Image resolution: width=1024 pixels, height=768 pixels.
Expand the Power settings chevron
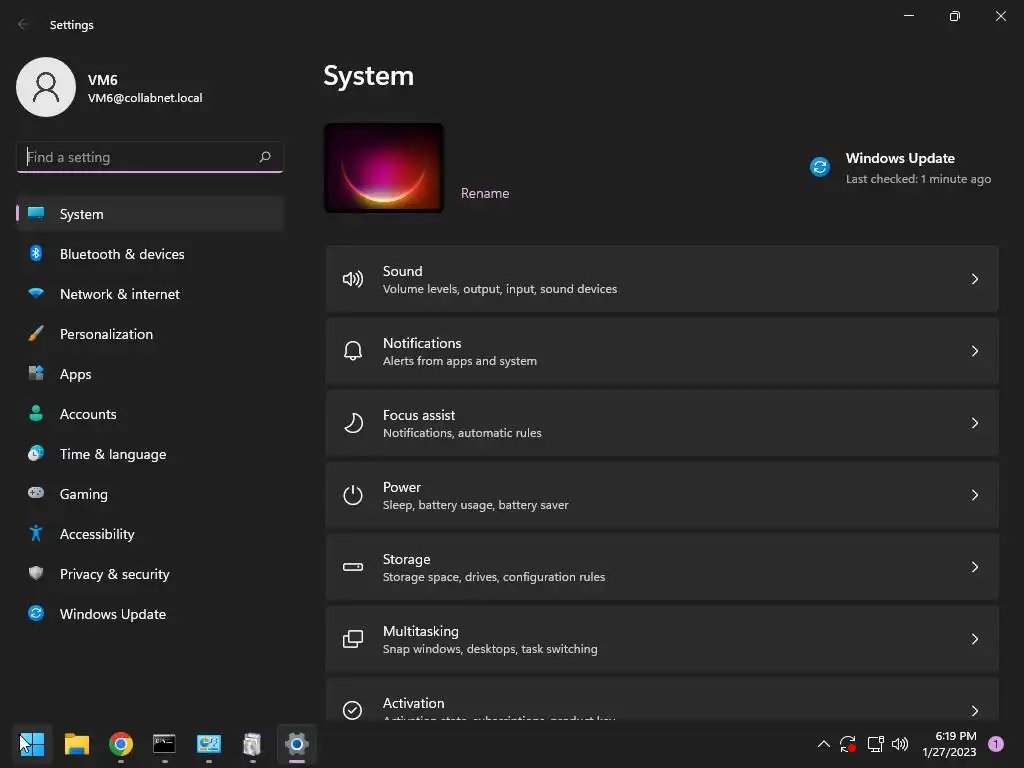coord(974,495)
